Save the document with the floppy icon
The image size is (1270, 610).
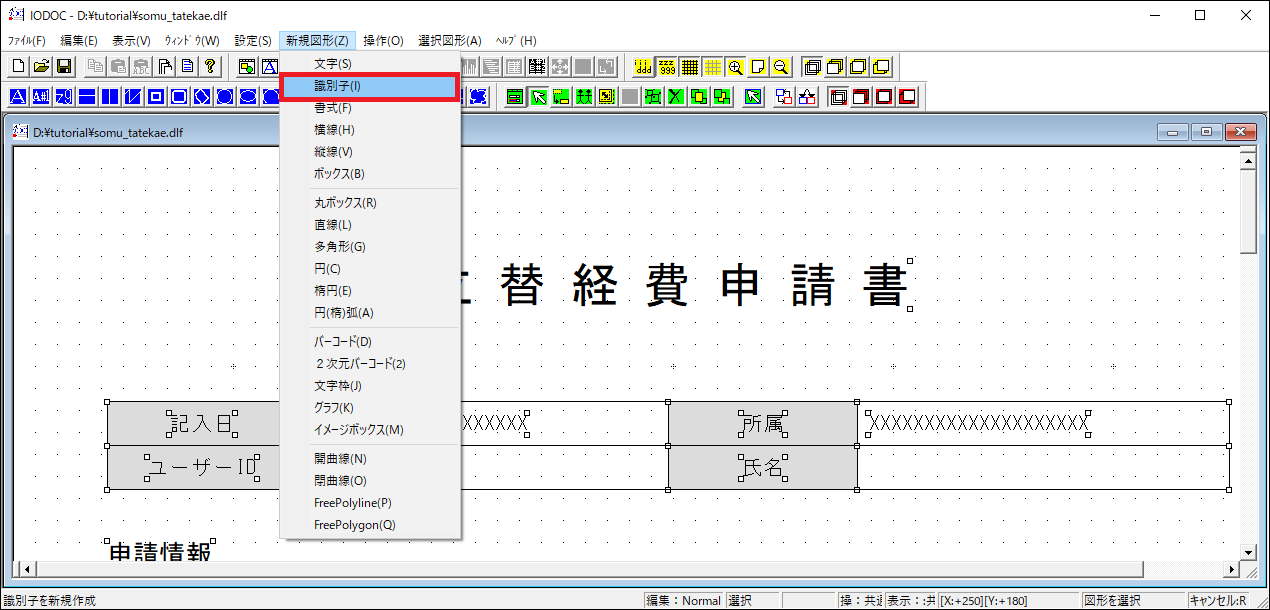(63, 67)
